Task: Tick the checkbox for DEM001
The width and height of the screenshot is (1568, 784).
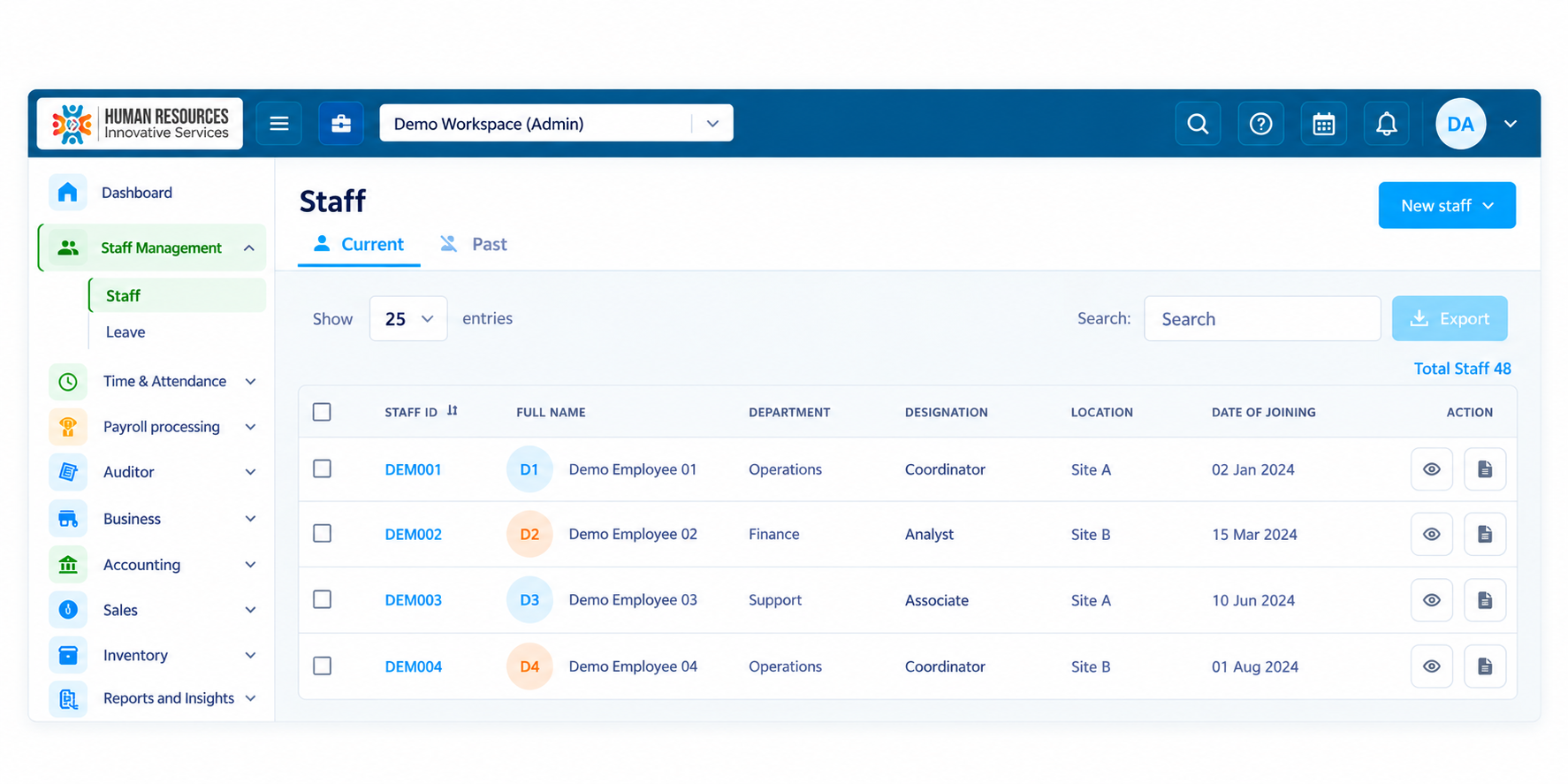Action: [322, 468]
